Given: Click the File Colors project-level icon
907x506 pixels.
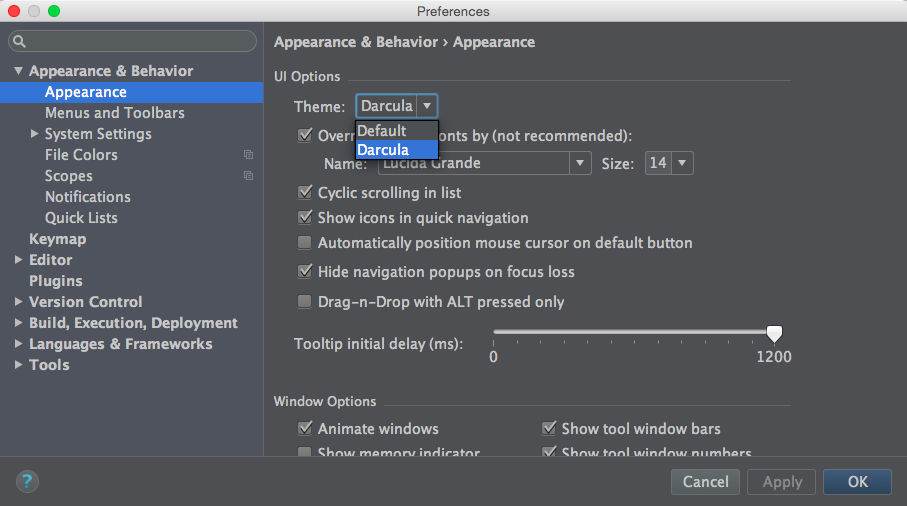Looking at the screenshot, I should coord(248,154).
